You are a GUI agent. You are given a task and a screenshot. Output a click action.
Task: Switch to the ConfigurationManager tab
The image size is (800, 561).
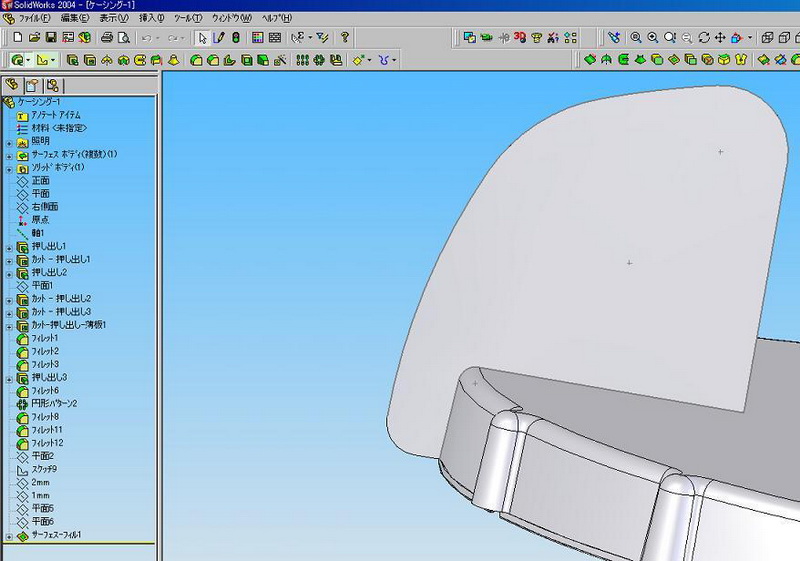[x=52, y=85]
